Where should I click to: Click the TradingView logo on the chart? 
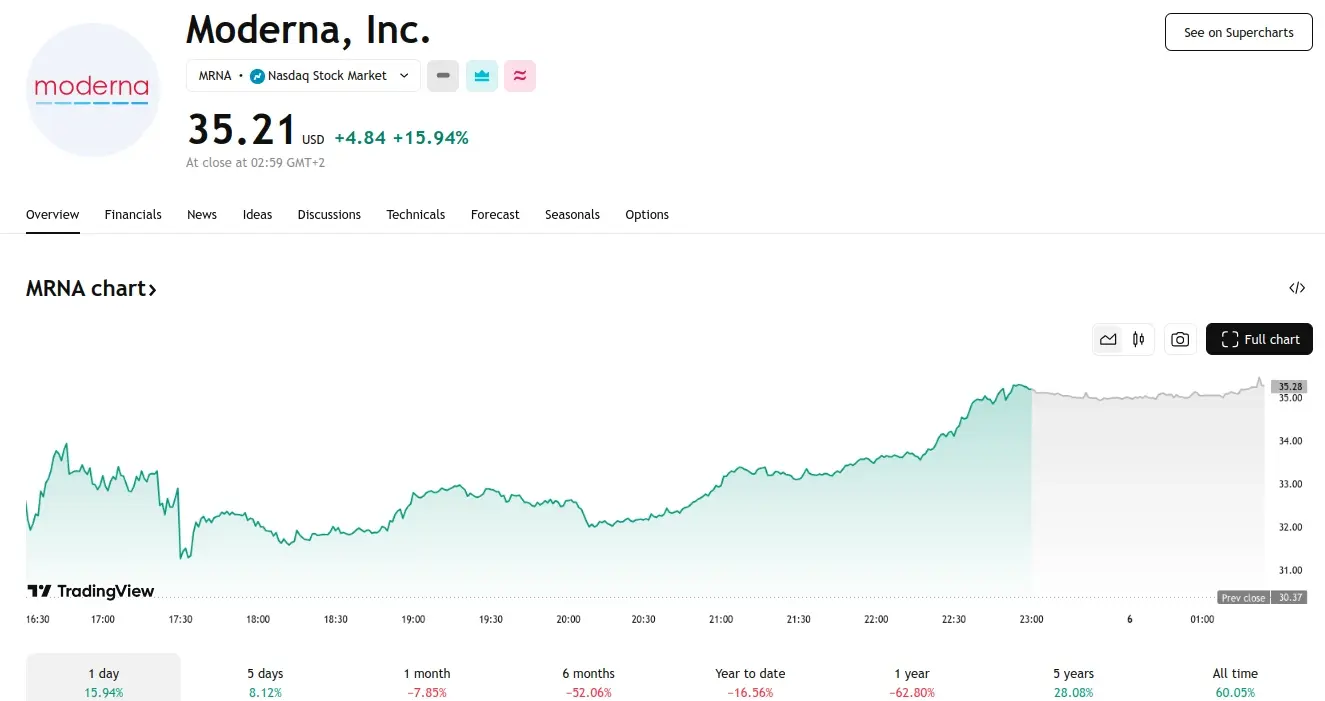90,590
